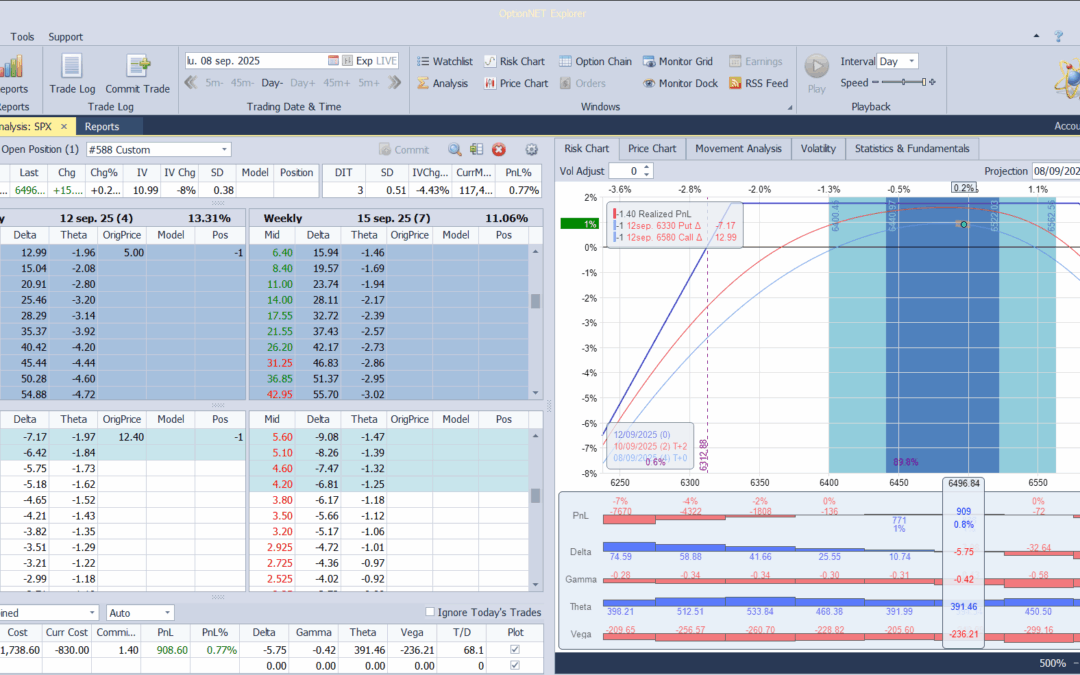Open the #588 Custom position dropdown
Viewport: 1080px width, 675px height.
[225, 149]
